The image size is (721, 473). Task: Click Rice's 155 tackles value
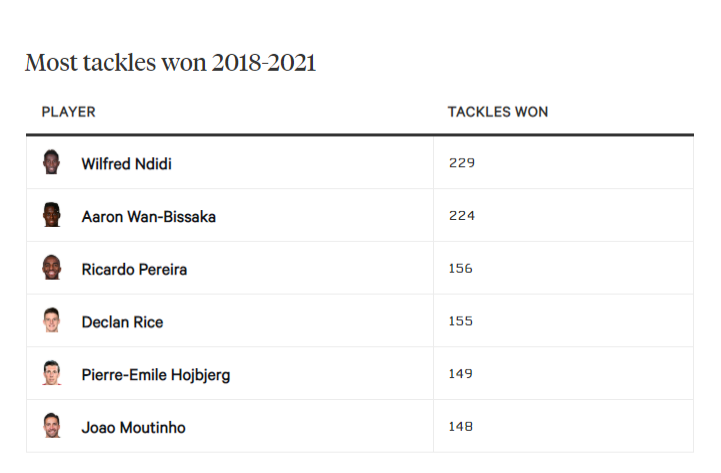[461, 322]
